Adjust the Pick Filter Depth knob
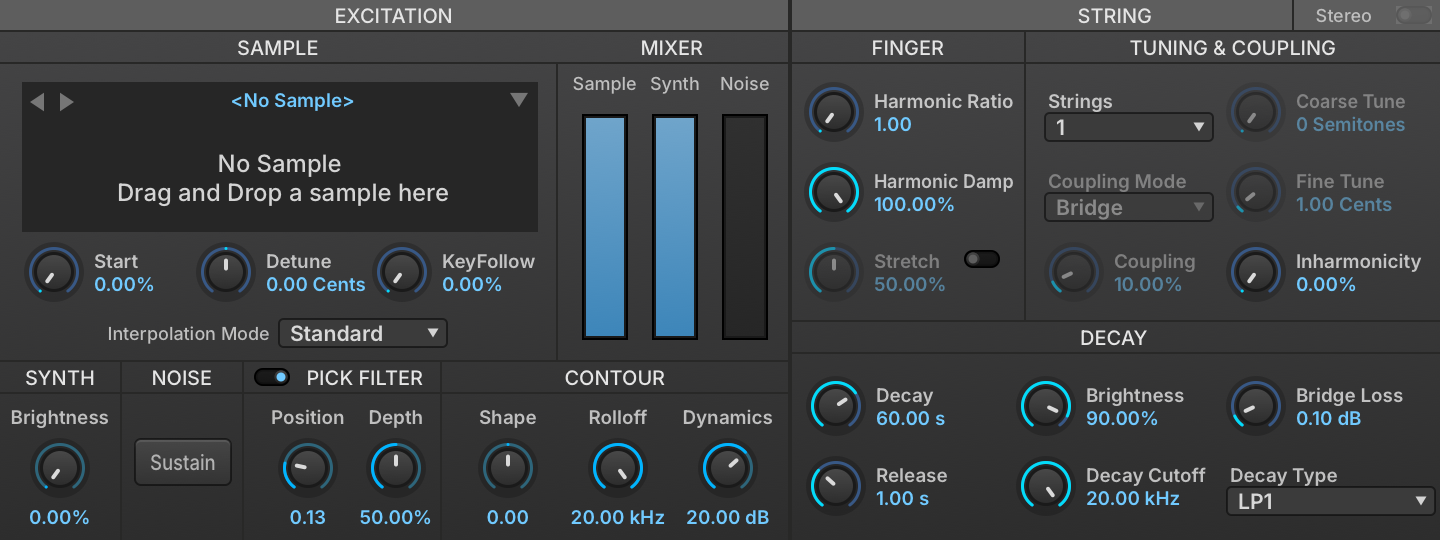Image resolution: width=1440 pixels, height=540 pixels. point(396,469)
